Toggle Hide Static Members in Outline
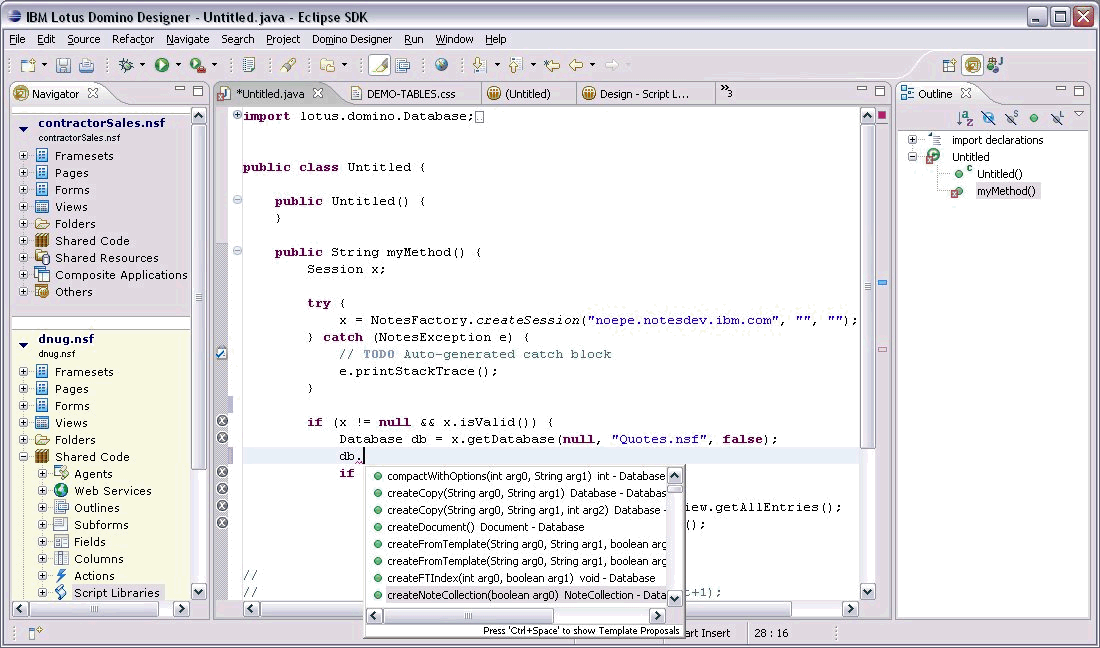Viewport: 1100px width, 648px height. (1011, 118)
